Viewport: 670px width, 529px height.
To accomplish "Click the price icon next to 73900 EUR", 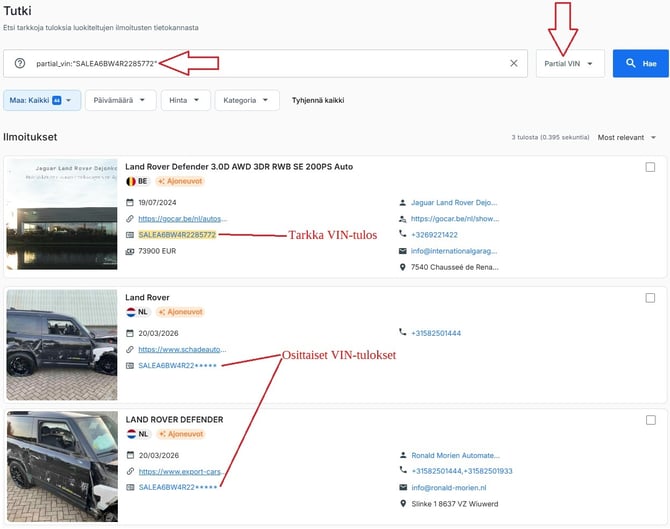I will tap(130, 251).
